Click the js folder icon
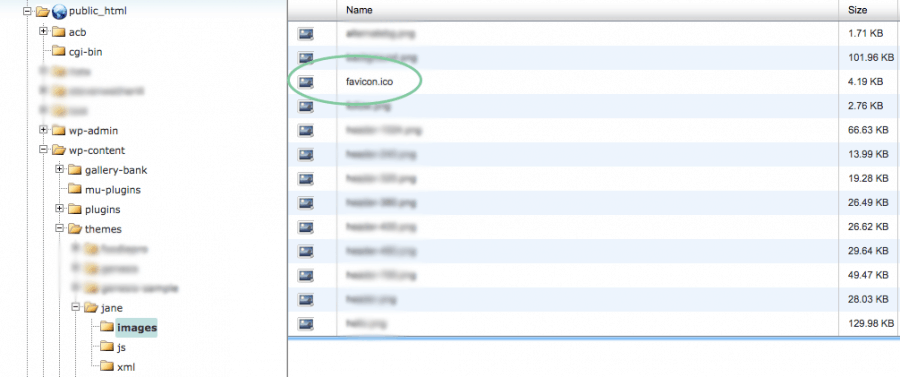The width and height of the screenshot is (900, 377). click(107, 346)
